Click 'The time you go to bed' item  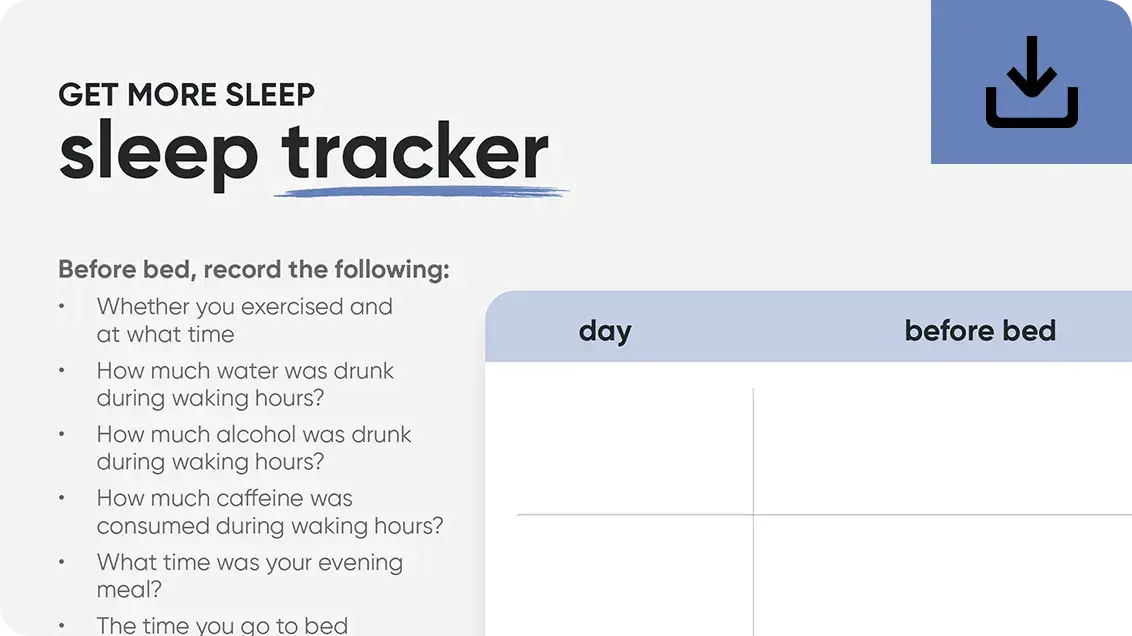click(222, 626)
